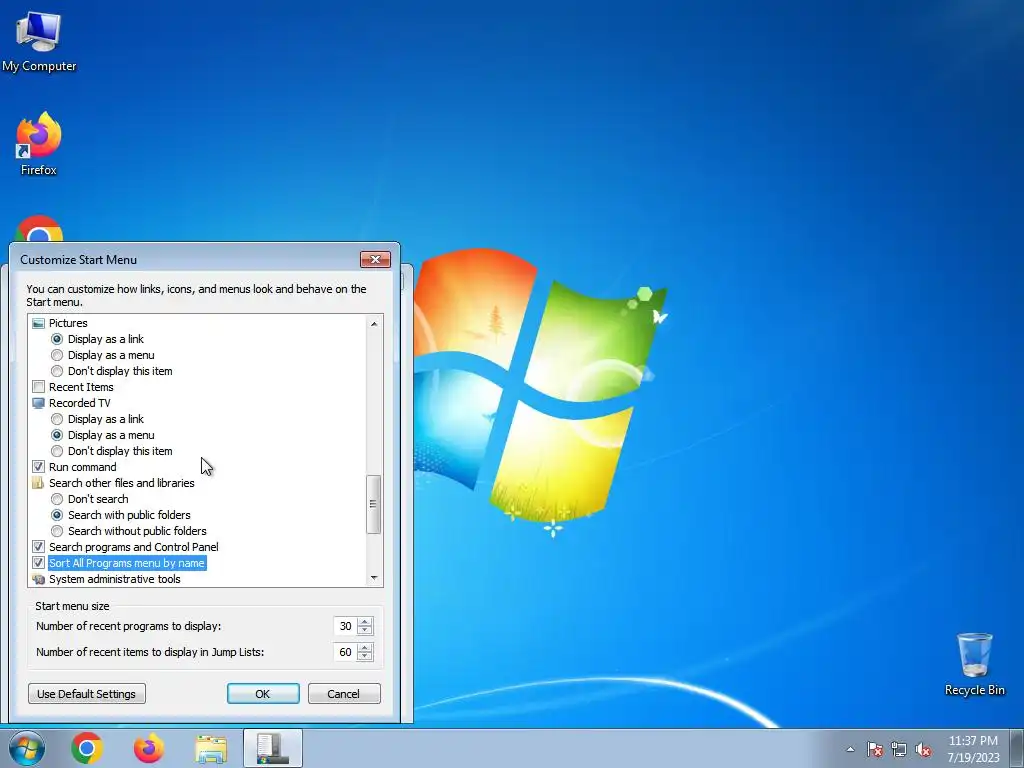Show hidden tray icons arrow

coord(850,750)
